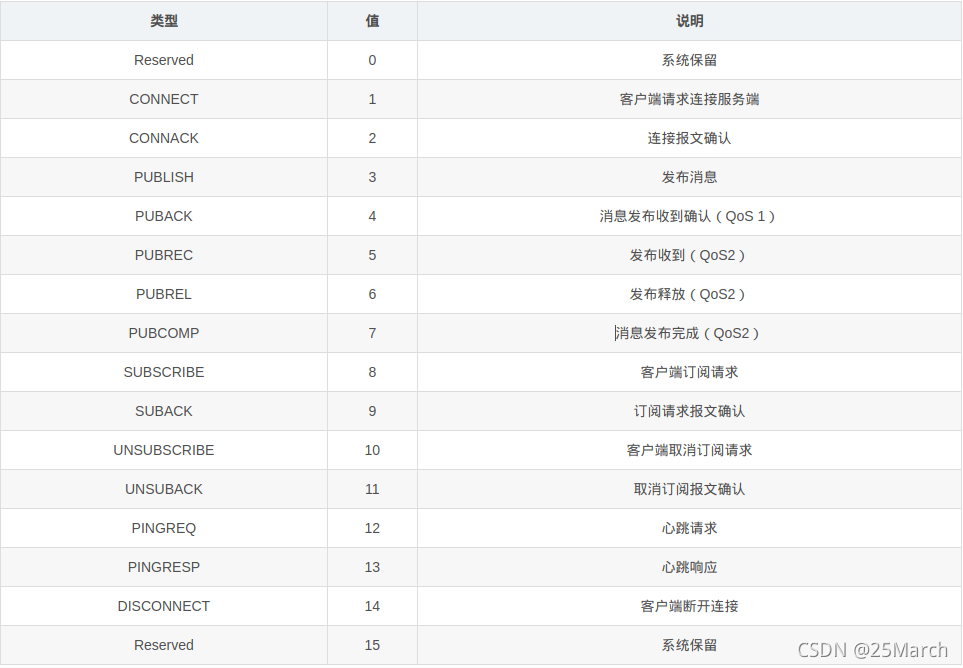This screenshot has width=963, height=668.
Task: Click description 发布消息
Action: pyautogui.click(x=690, y=177)
